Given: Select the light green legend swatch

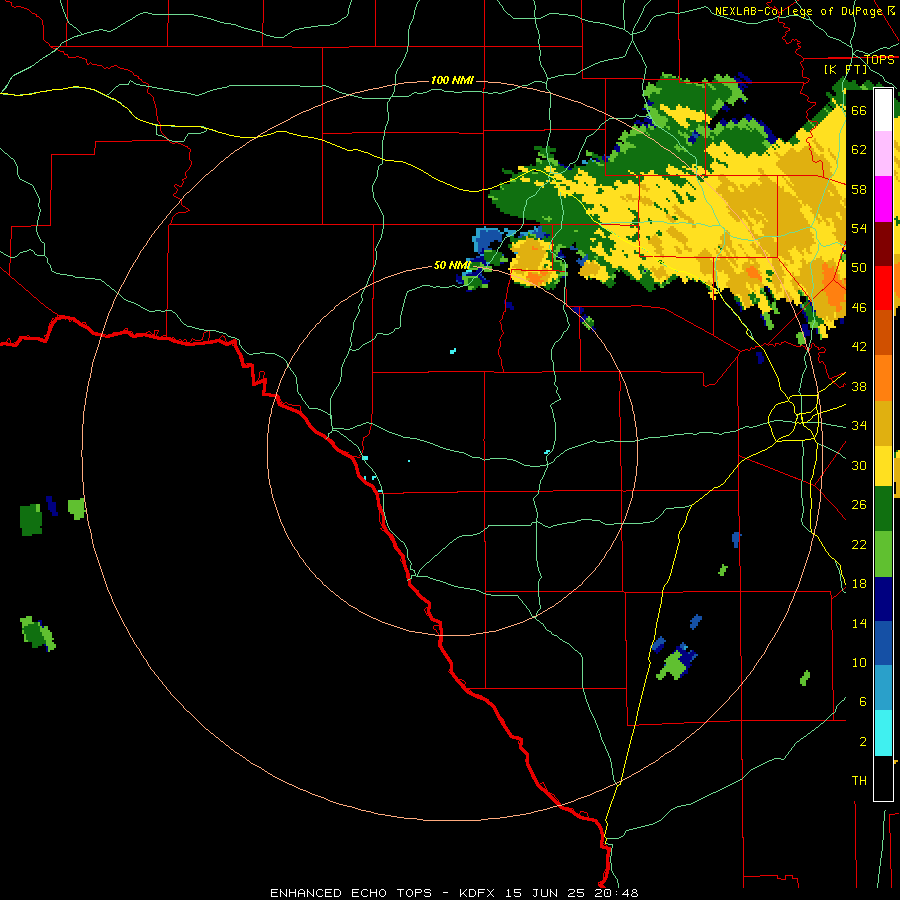Looking at the screenshot, I should coord(883,554).
